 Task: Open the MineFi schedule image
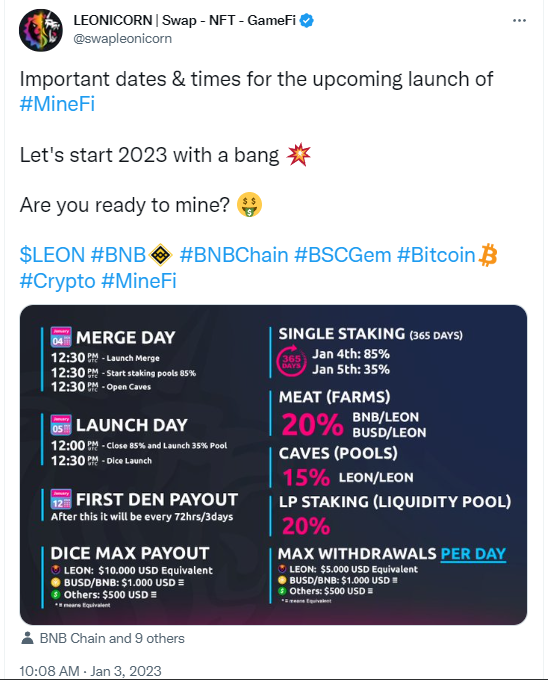tap(274, 465)
